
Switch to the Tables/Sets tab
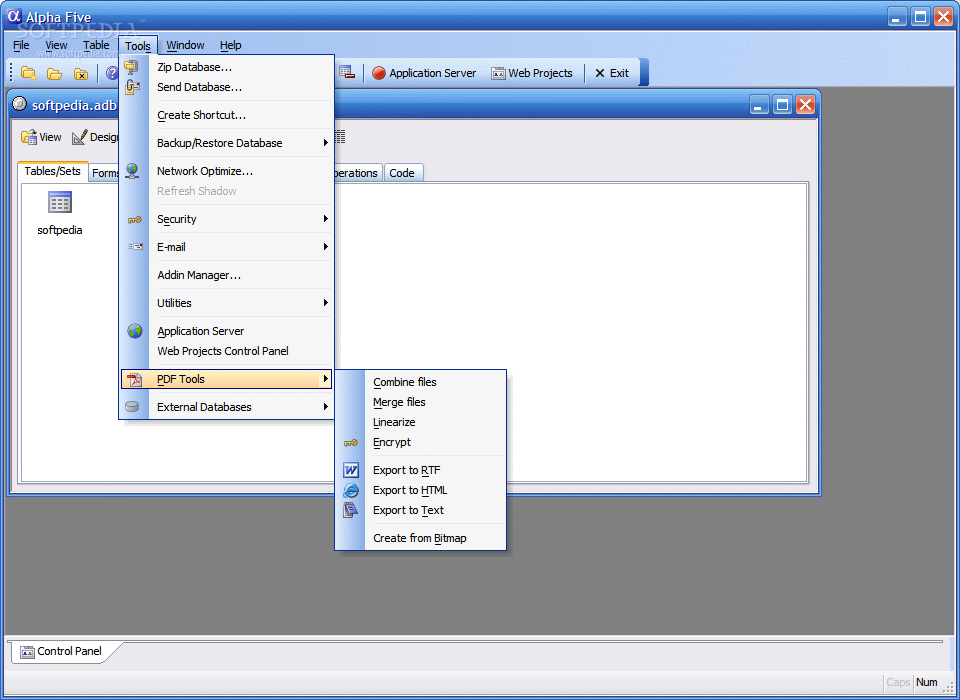[x=53, y=171]
